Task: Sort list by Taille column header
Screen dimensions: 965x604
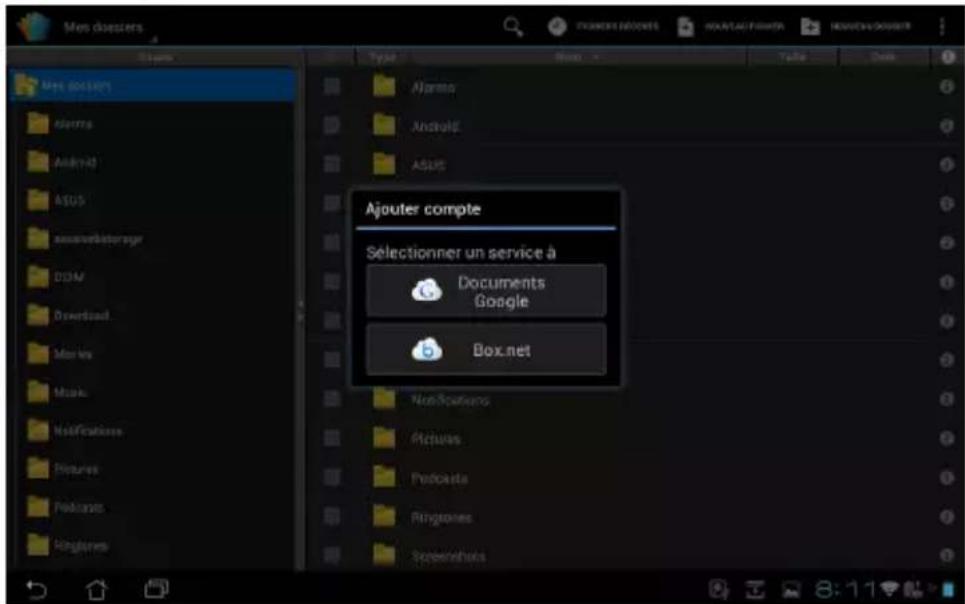Action: pyautogui.click(x=792, y=57)
